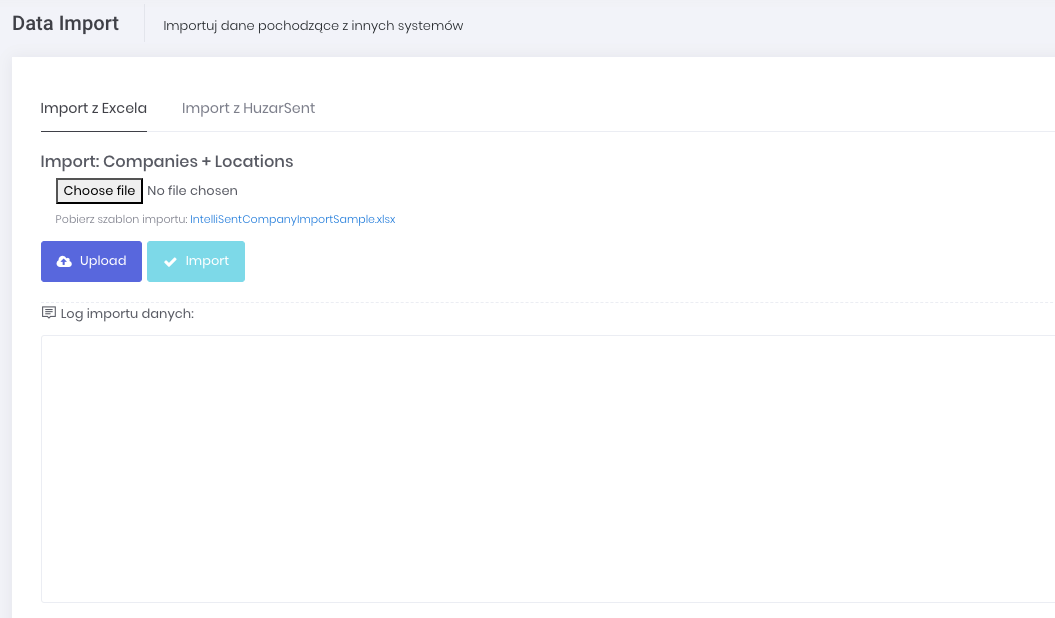Click the 'No file chosen' text
Viewport: 1055px width, 618px height.
pos(192,191)
